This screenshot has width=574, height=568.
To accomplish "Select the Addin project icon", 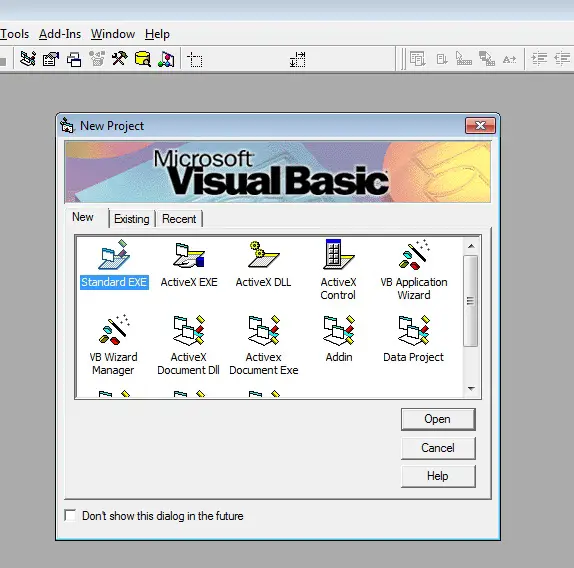I will [x=339, y=330].
